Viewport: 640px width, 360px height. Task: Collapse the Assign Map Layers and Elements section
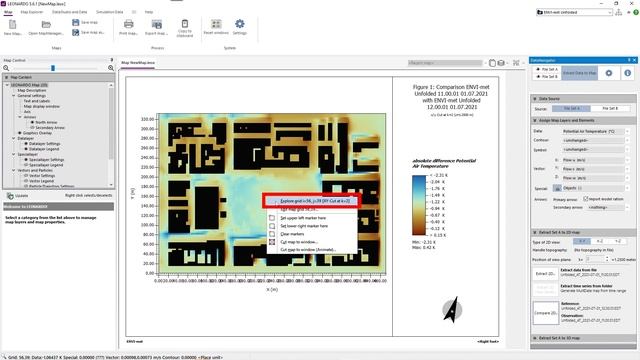tap(535, 120)
